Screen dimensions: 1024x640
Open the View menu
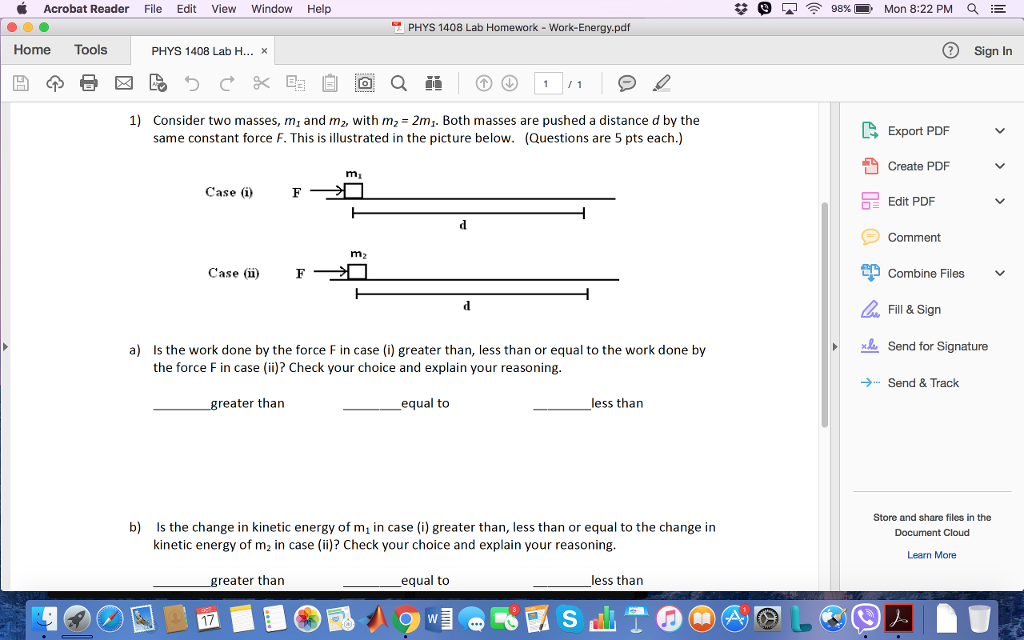223,9
